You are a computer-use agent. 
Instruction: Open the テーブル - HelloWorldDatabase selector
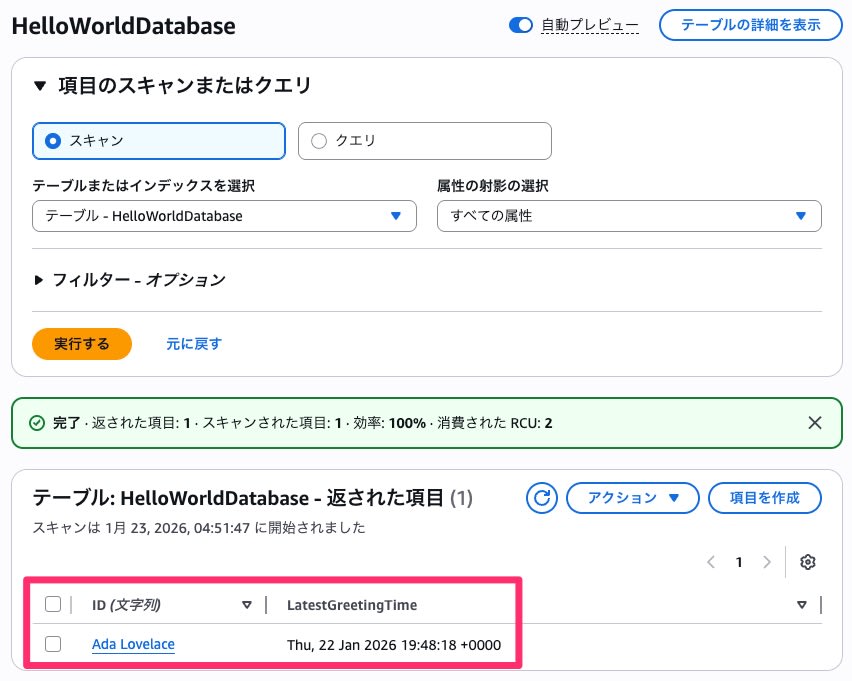224,215
